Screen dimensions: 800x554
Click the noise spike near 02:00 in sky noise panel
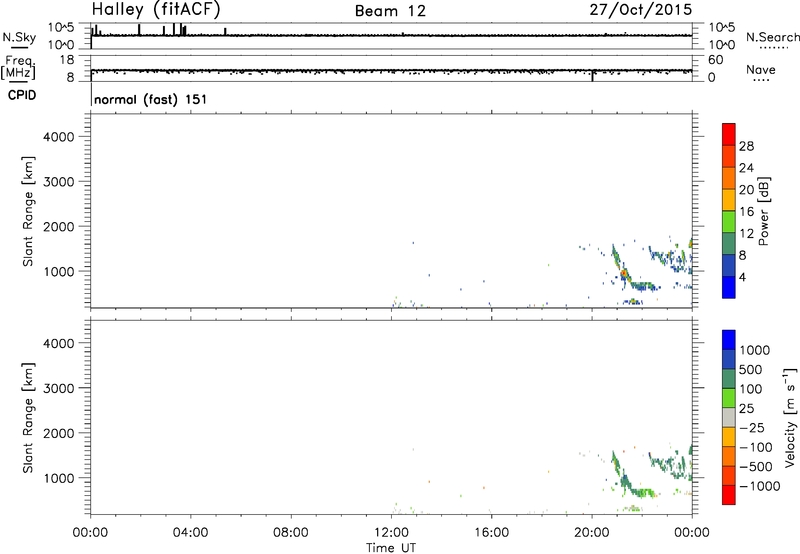[139, 30]
